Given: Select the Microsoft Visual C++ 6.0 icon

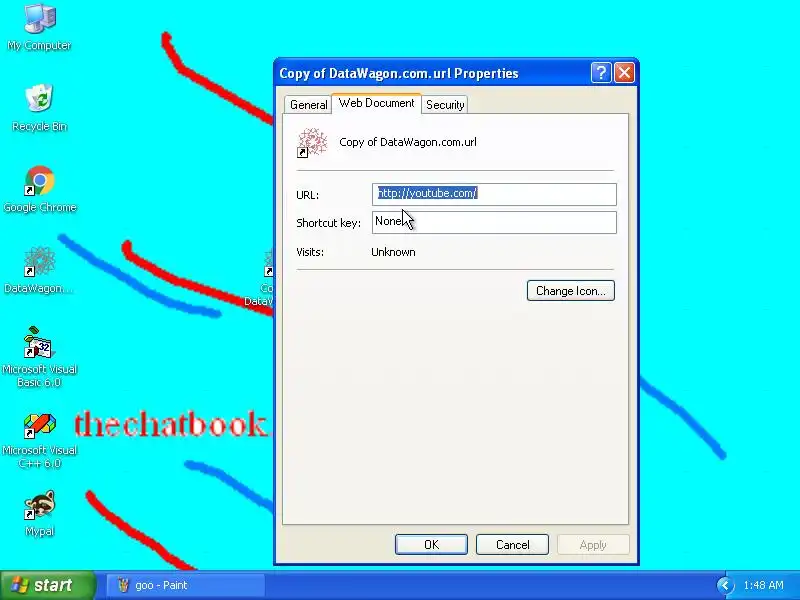Looking at the screenshot, I should point(39,440).
